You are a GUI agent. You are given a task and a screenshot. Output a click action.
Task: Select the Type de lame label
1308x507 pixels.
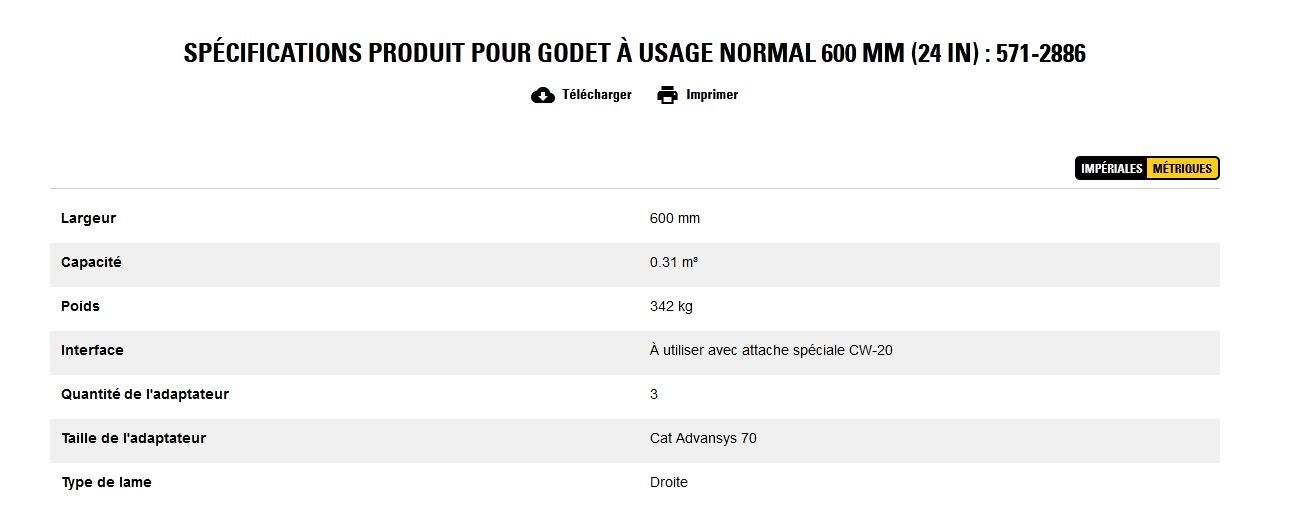tap(106, 482)
